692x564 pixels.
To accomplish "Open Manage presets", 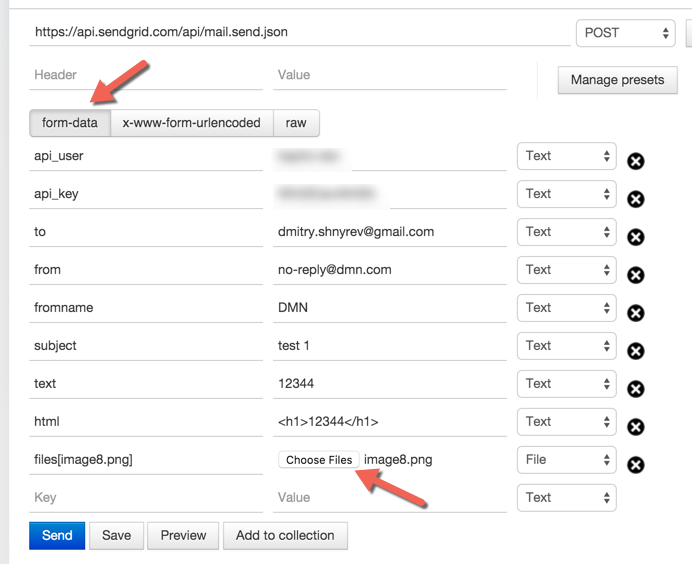I will [617, 80].
